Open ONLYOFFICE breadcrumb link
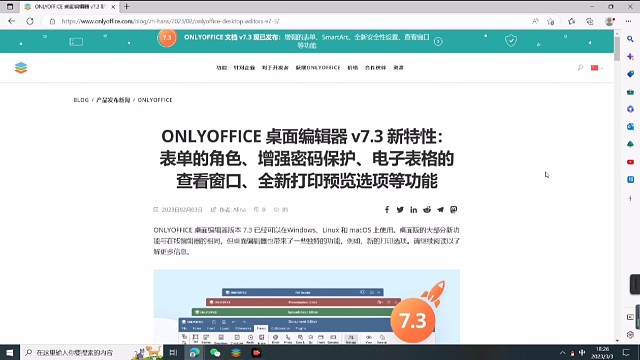This screenshot has height=360, width=640. click(x=155, y=100)
